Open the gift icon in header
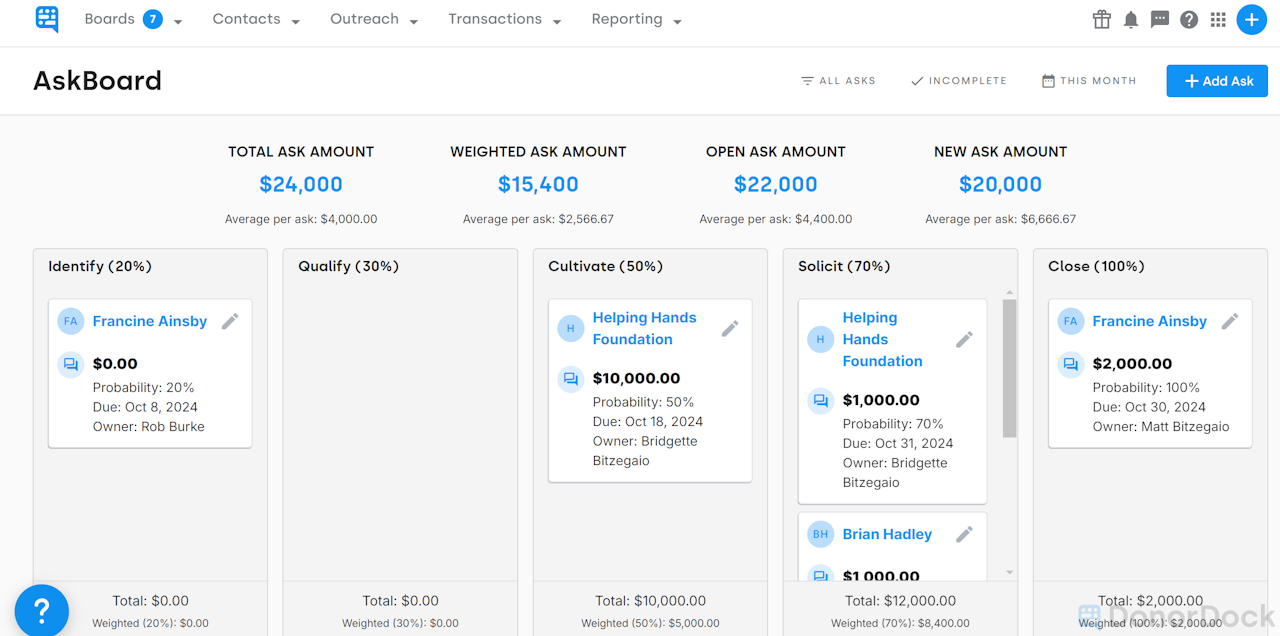 pyautogui.click(x=1102, y=20)
